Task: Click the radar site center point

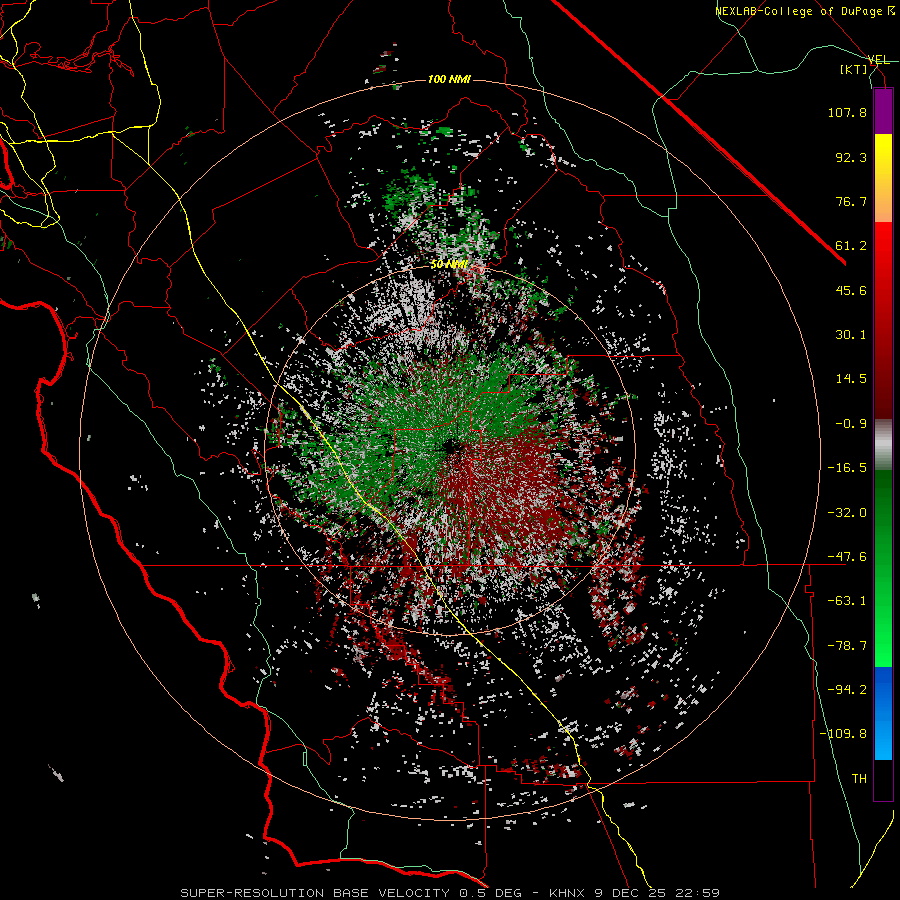Action: pyautogui.click(x=452, y=446)
